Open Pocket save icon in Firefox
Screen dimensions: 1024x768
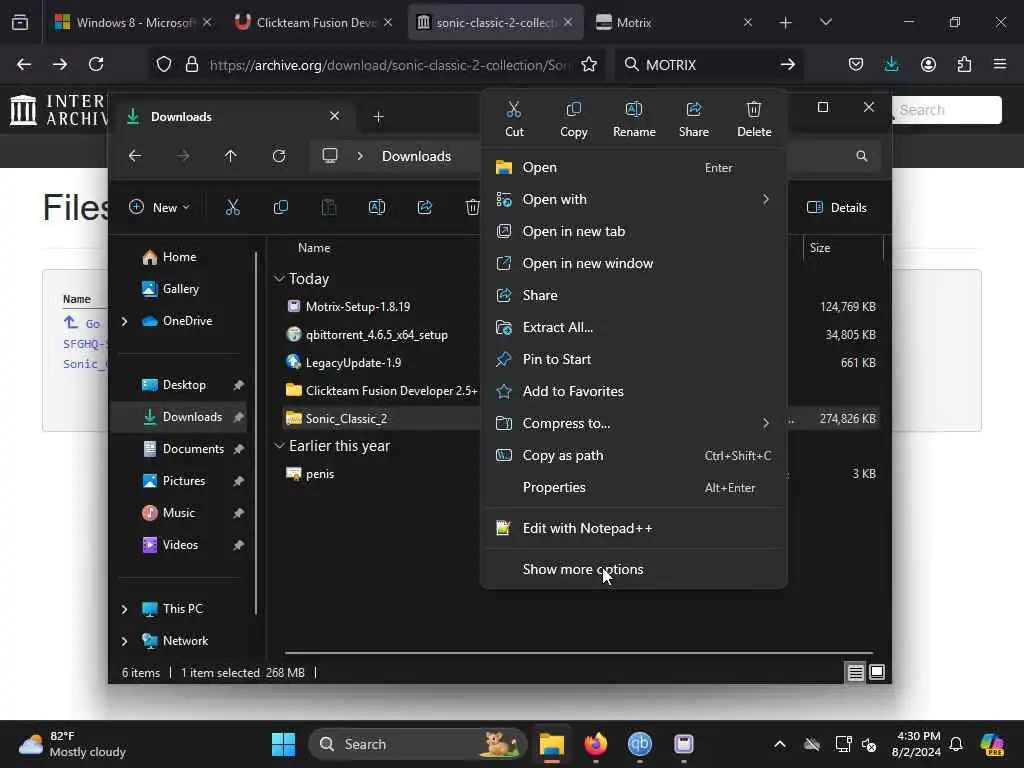point(856,64)
